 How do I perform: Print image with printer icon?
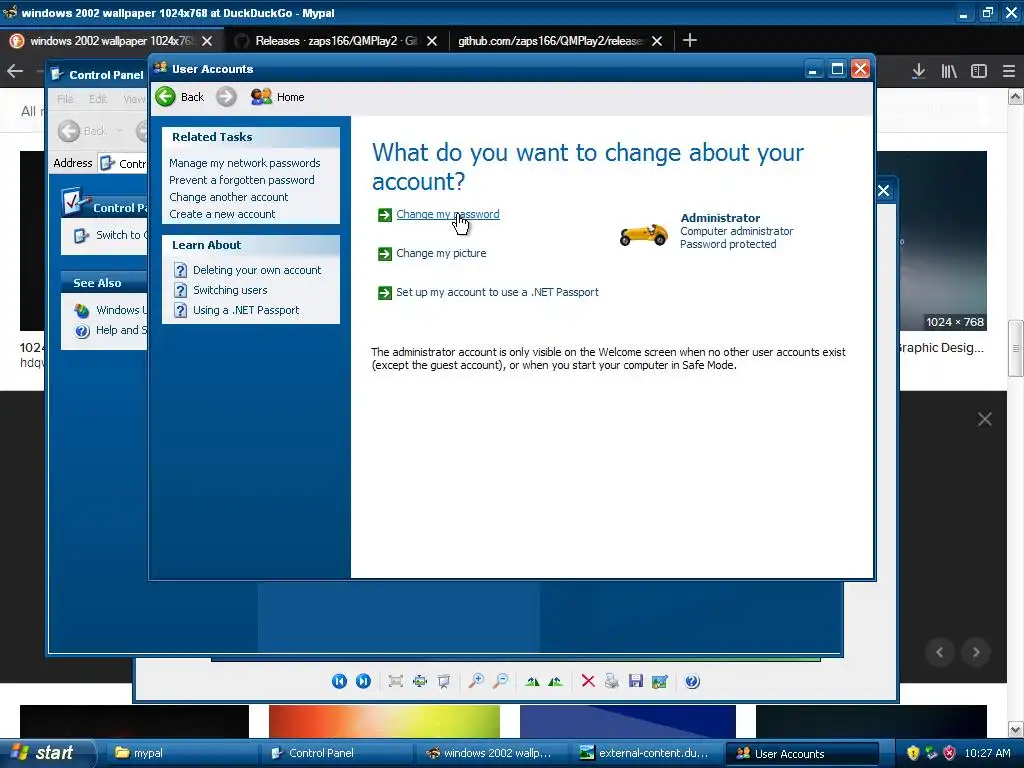611,682
